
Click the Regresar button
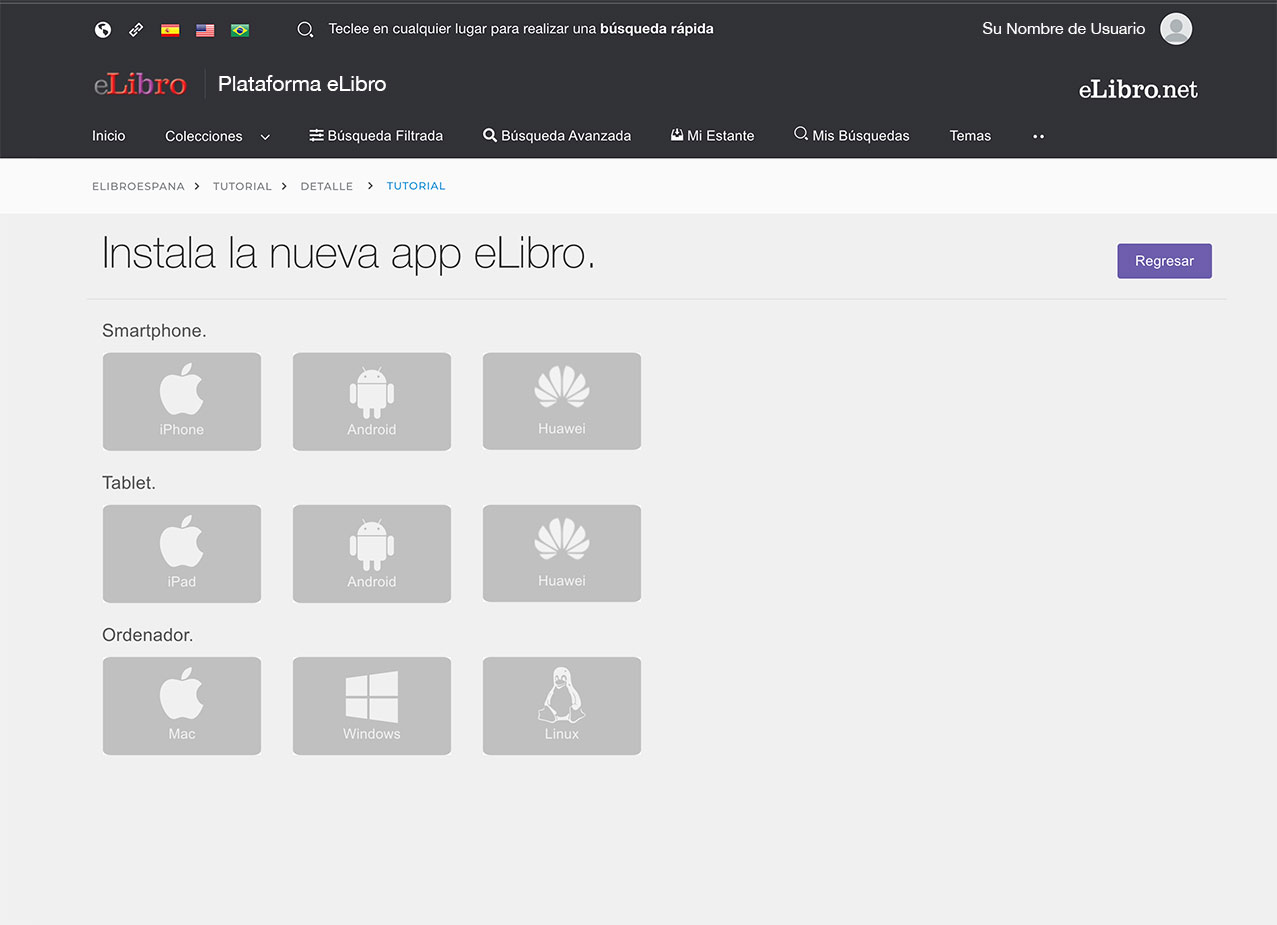[x=1164, y=261]
